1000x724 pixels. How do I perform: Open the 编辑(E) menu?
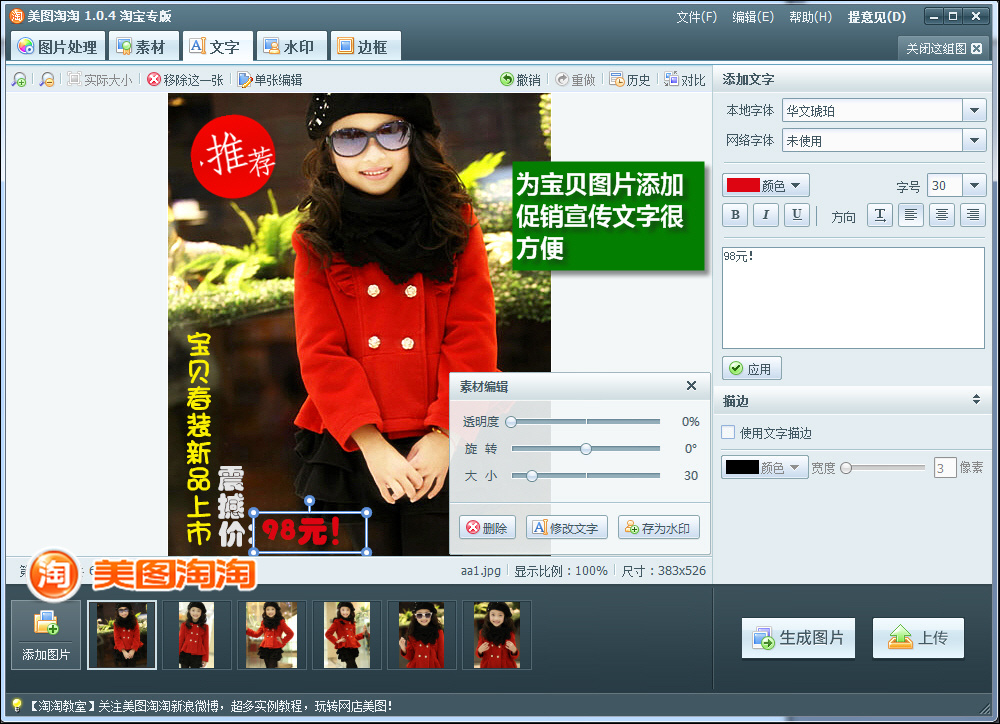tap(753, 17)
